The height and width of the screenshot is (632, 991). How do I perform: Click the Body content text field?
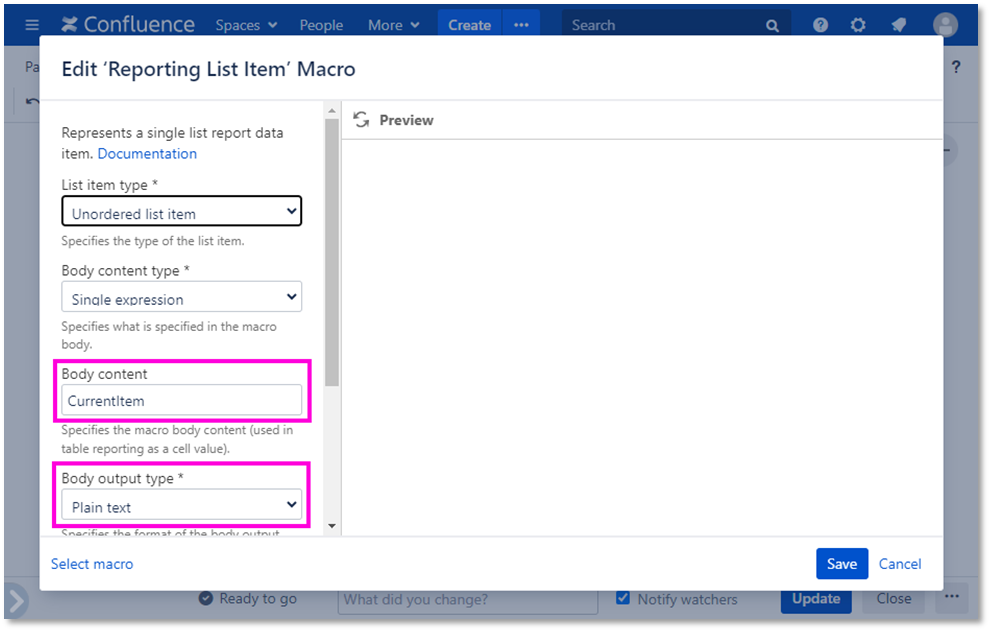(181, 401)
